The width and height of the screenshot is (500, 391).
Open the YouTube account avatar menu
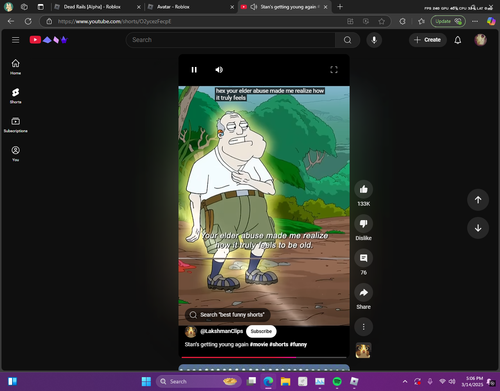tap(480, 40)
